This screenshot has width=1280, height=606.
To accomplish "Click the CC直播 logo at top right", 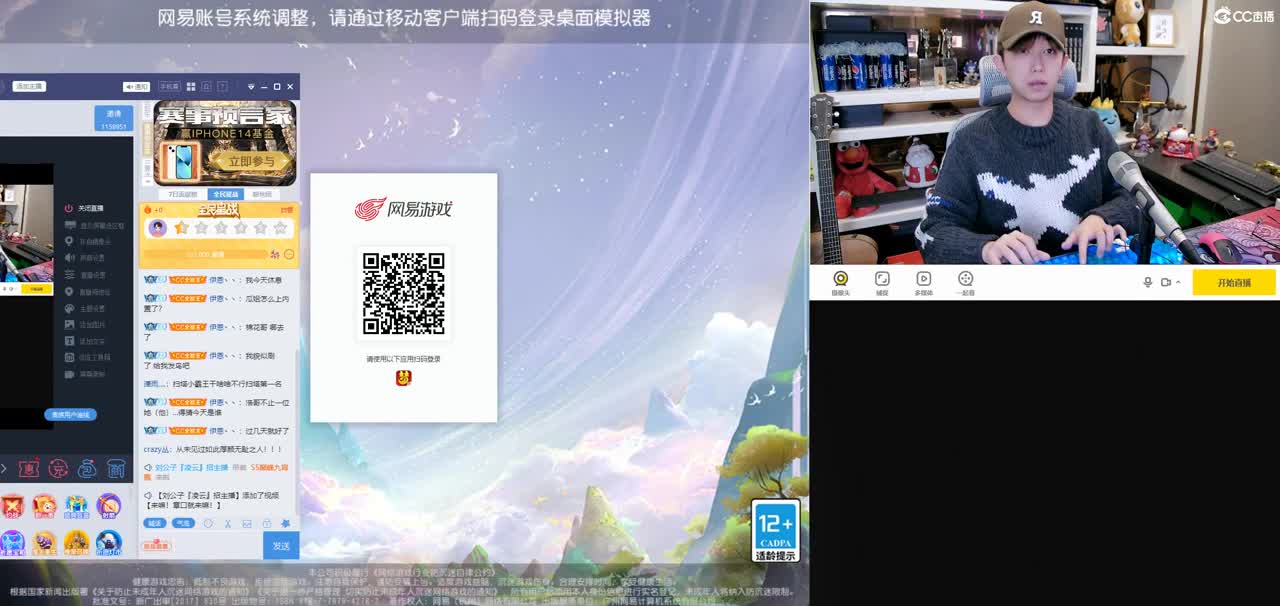I will point(1243,16).
